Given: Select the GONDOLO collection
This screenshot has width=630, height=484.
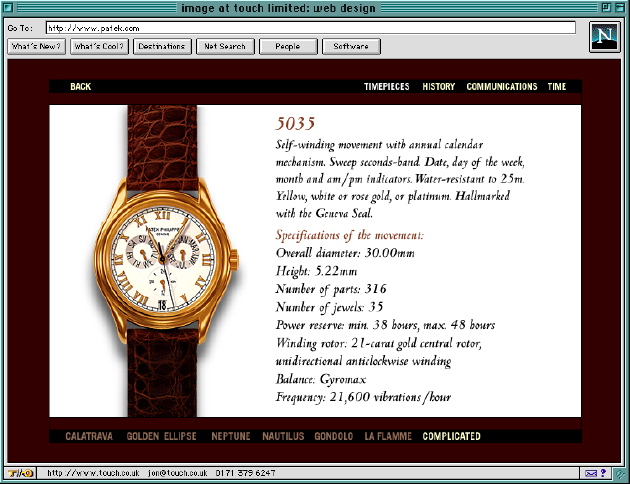Looking at the screenshot, I should tap(334, 436).
